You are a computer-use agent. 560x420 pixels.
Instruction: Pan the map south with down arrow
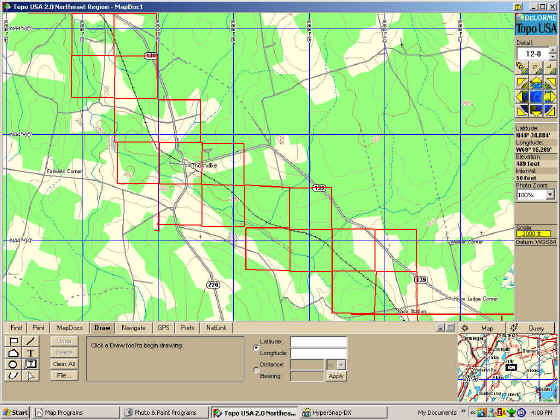536,111
